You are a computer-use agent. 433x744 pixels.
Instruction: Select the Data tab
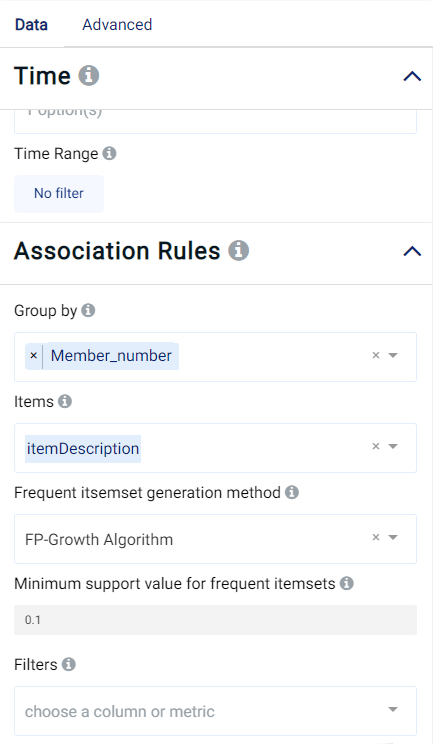point(31,25)
